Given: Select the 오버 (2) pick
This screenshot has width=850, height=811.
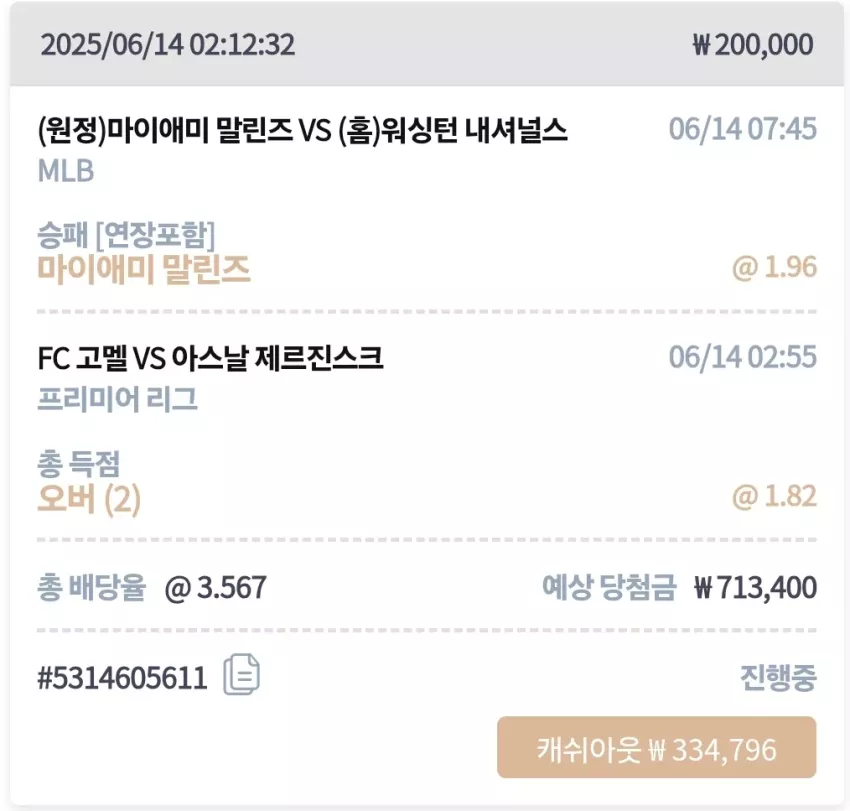Looking at the screenshot, I should [89, 499].
